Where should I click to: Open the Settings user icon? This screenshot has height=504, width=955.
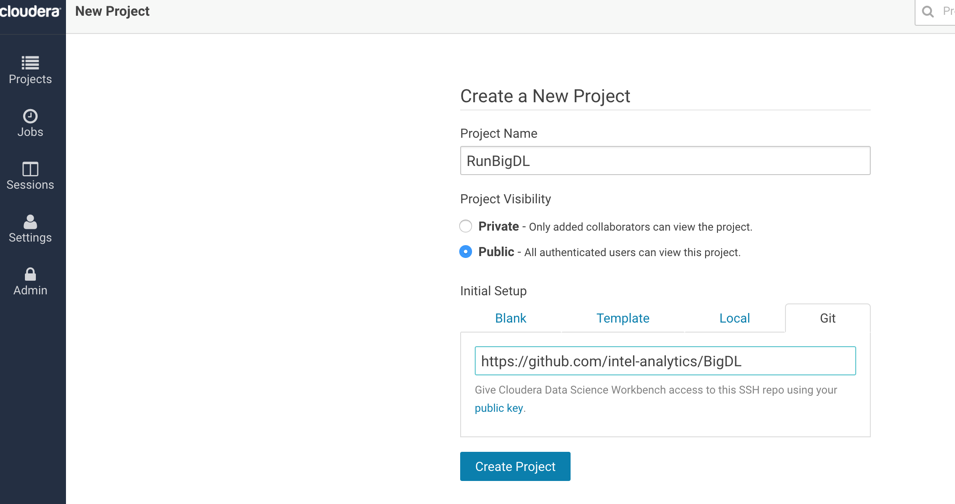point(30,222)
